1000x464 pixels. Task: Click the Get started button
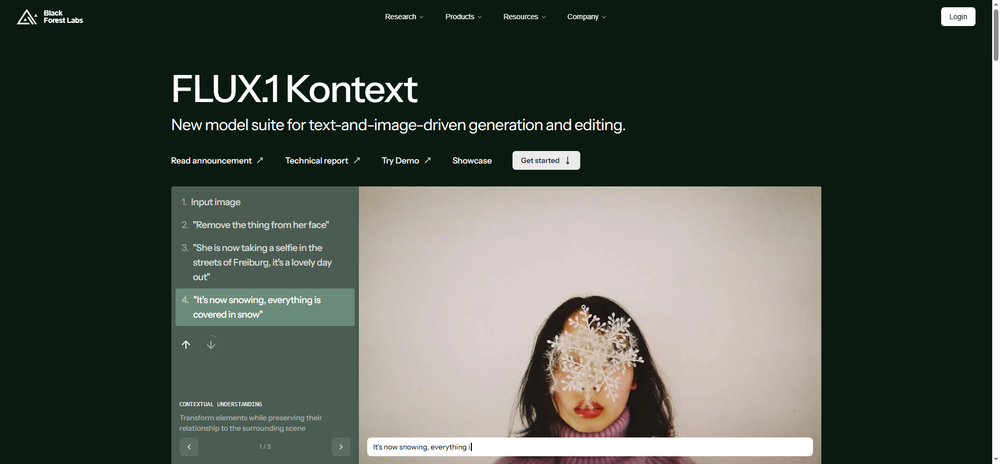pyautogui.click(x=546, y=161)
